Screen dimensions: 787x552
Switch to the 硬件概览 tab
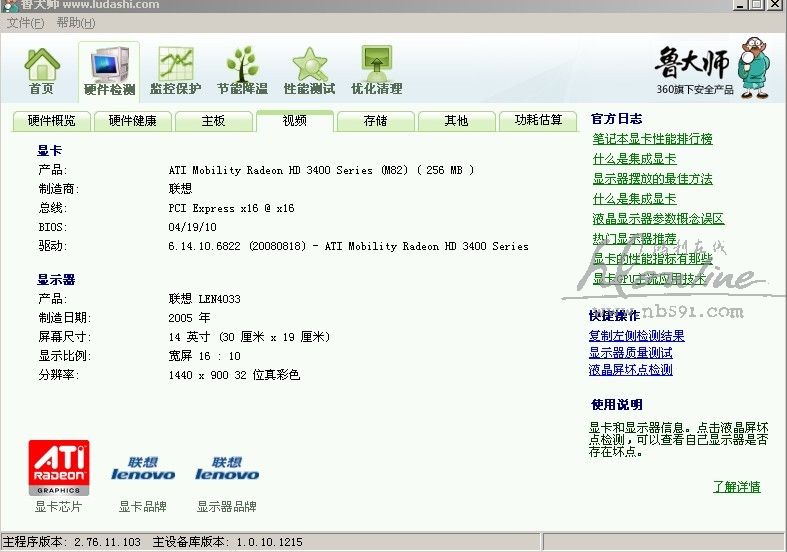(51, 121)
